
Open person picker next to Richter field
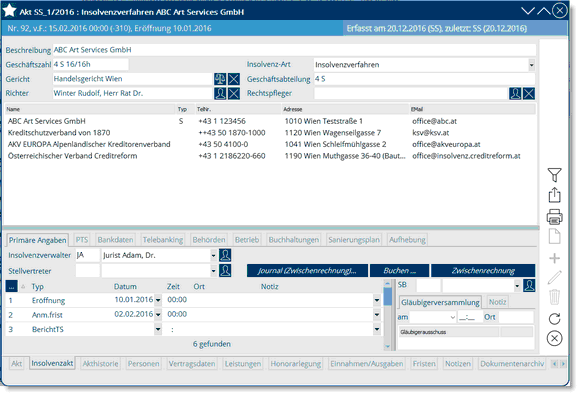pos(220,94)
